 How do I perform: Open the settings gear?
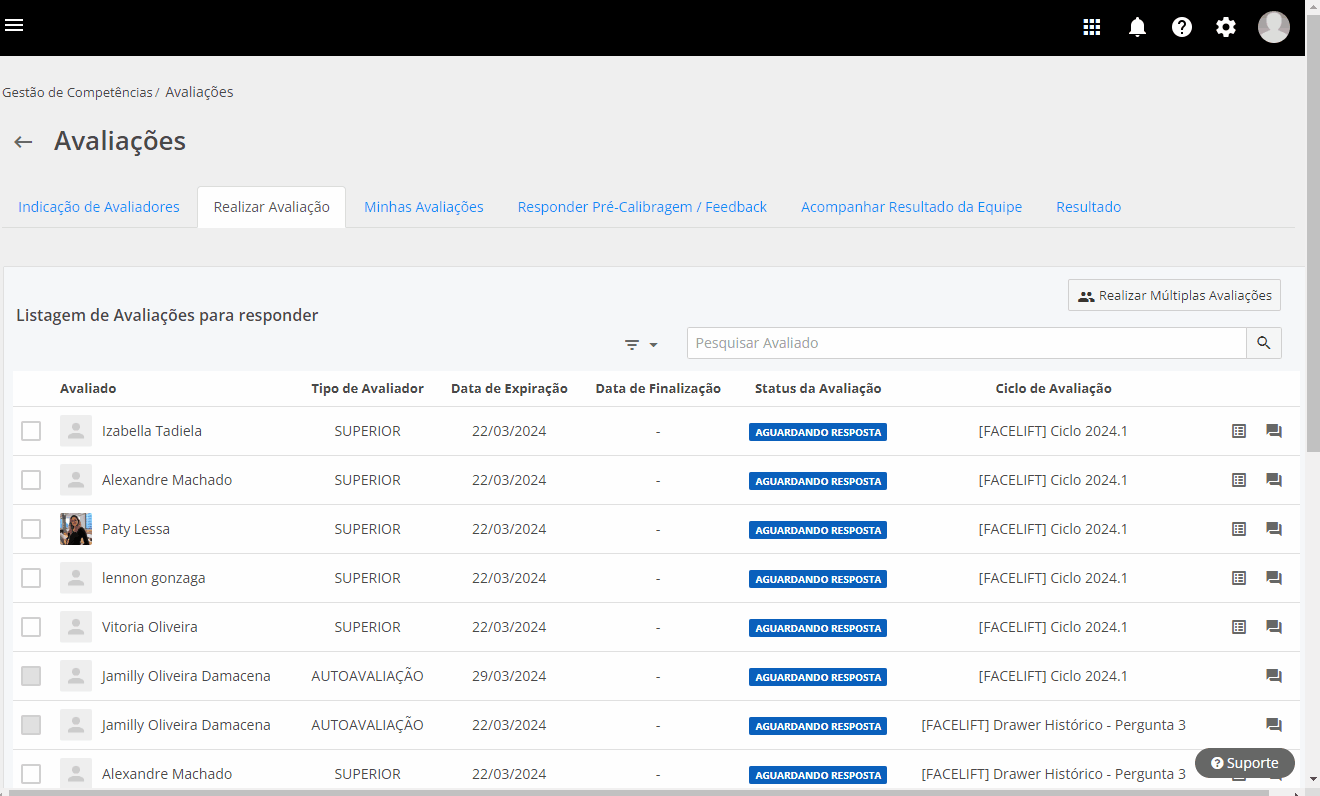1226,27
